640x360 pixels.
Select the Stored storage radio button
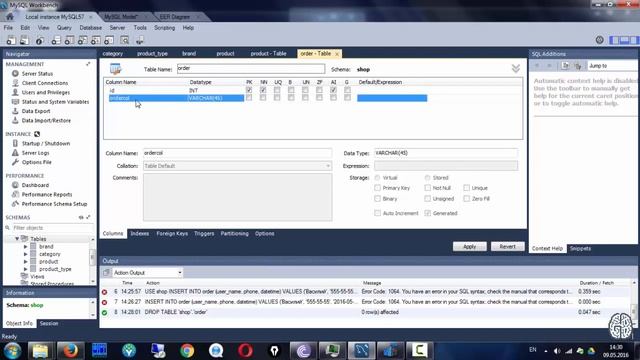tap(427, 178)
